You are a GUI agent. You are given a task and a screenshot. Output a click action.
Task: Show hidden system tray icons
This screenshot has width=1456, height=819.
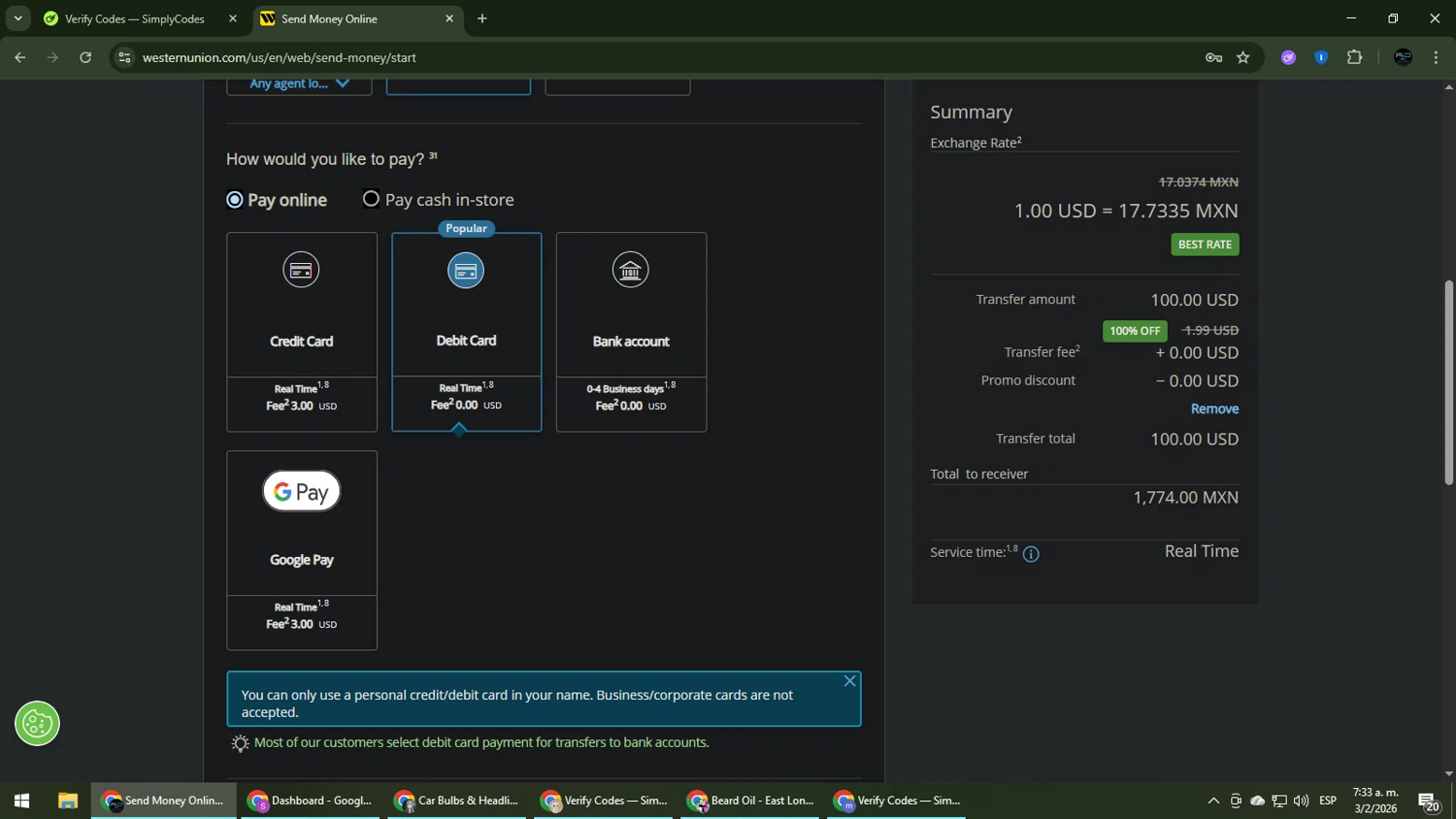coord(1213,801)
